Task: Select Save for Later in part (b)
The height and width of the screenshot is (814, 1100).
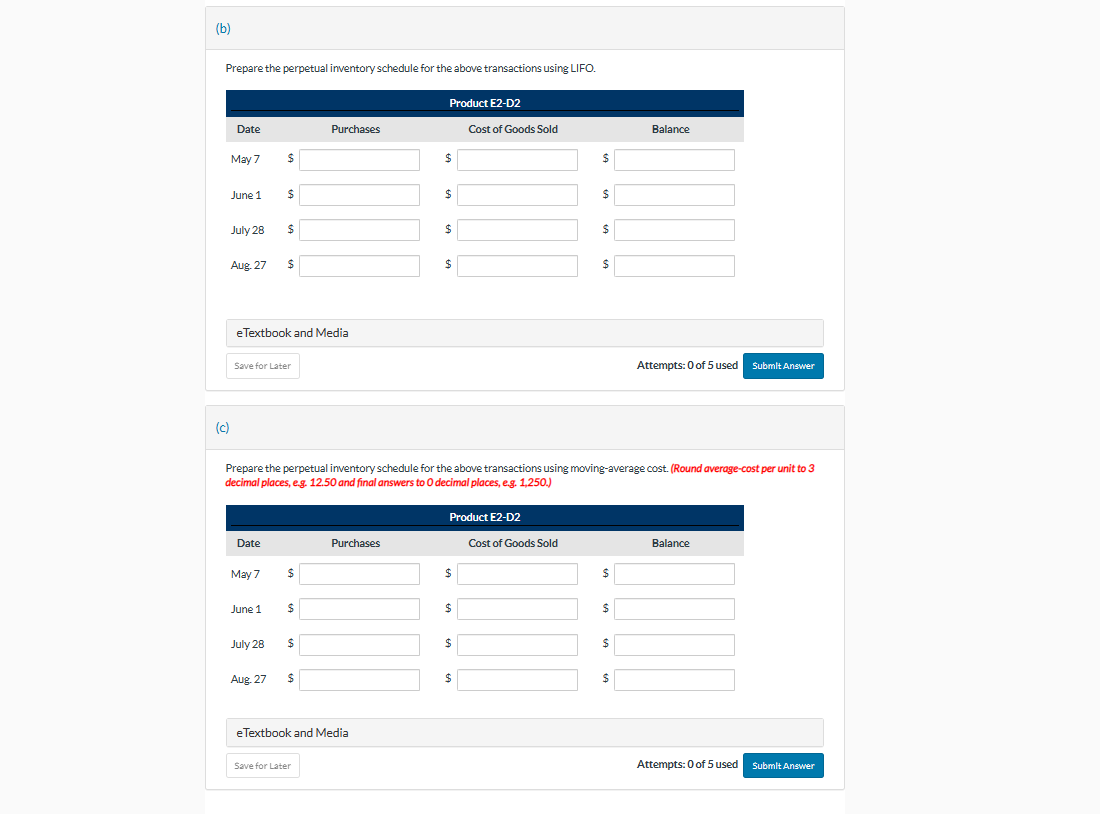Action: point(262,365)
